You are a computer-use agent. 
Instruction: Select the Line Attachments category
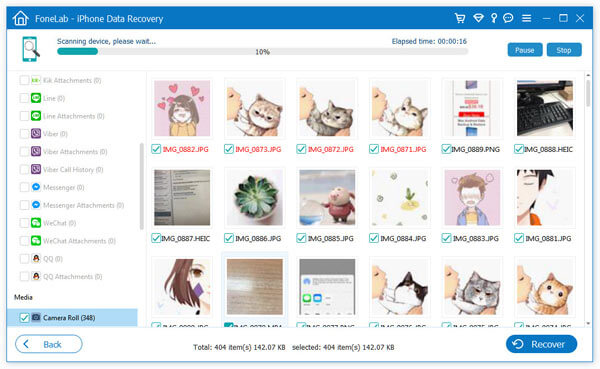[x=73, y=116]
